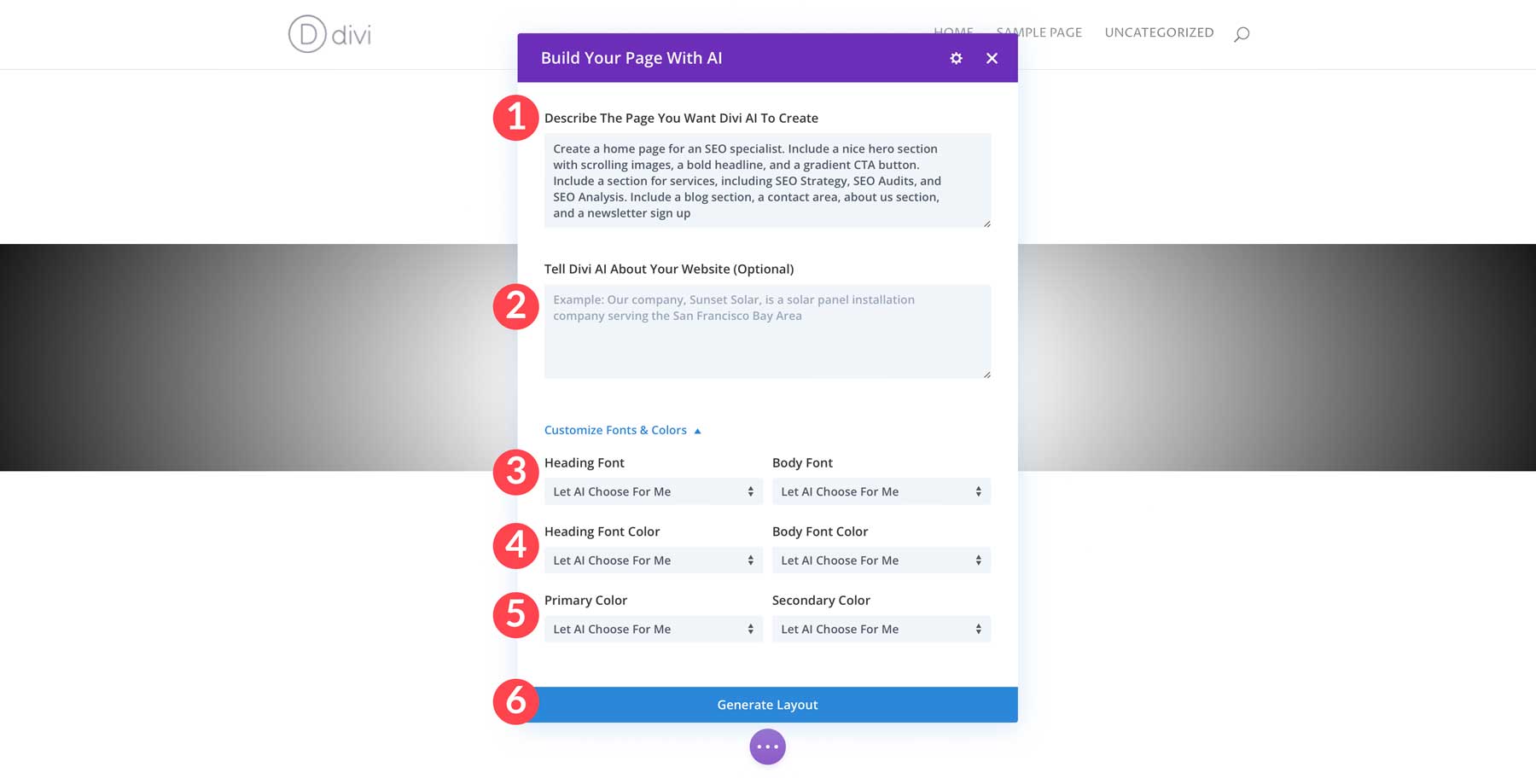Image resolution: width=1536 pixels, height=784 pixels.
Task: Click the Generate Layout button
Action: 767,704
